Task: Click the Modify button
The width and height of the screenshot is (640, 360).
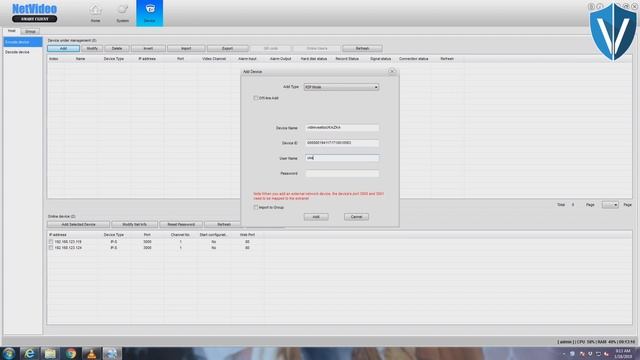Action: (x=92, y=49)
